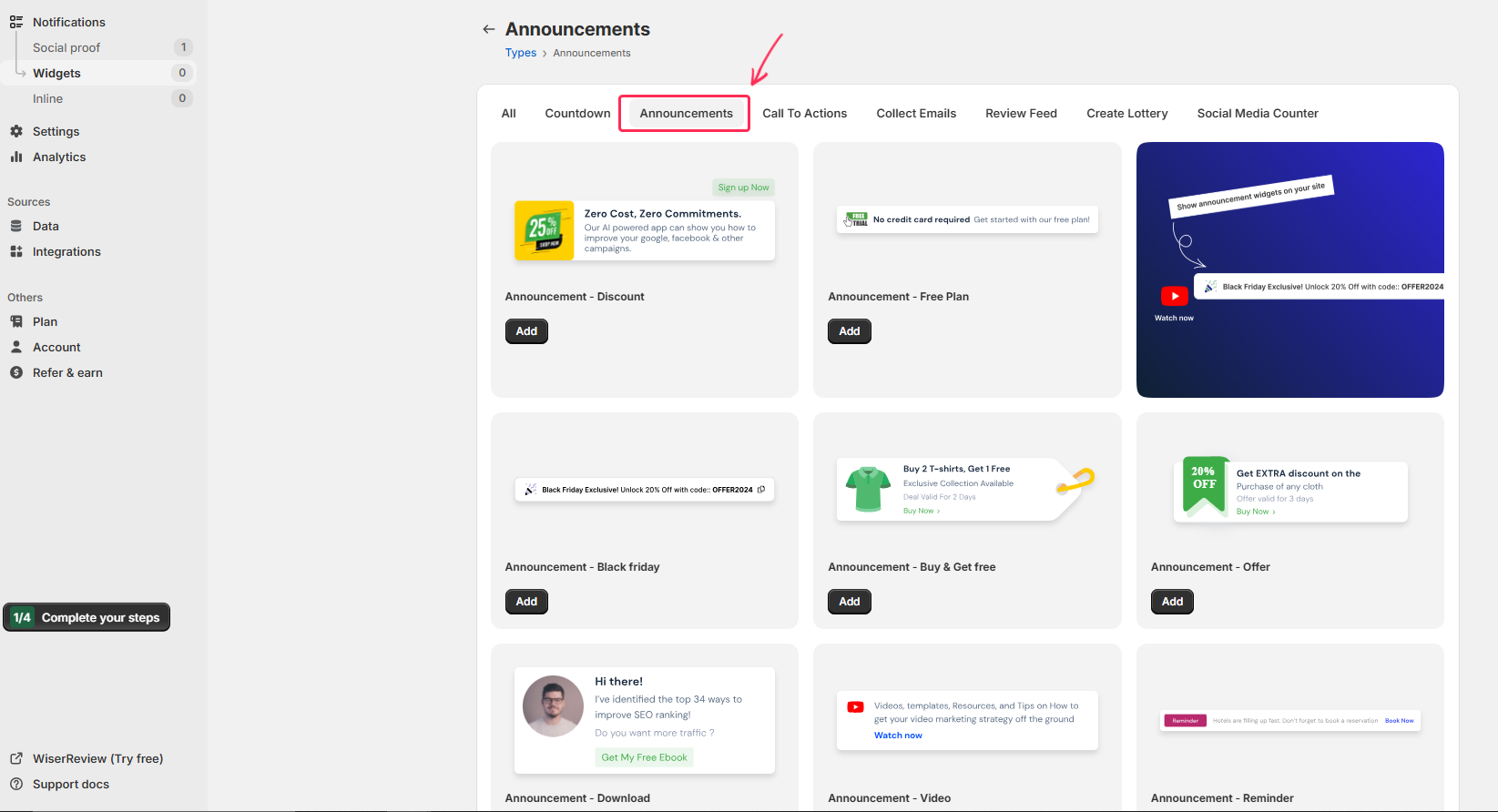Click the profile photo in Download card
This screenshot has height=812, width=1498.
click(x=553, y=706)
